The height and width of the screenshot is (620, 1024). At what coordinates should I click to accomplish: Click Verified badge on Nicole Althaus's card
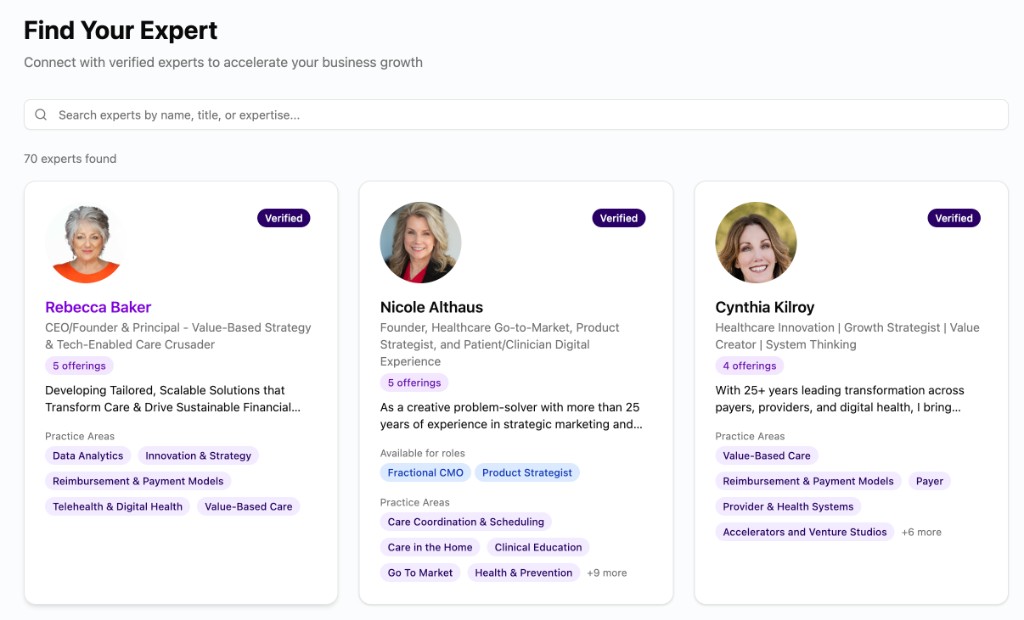coord(619,218)
